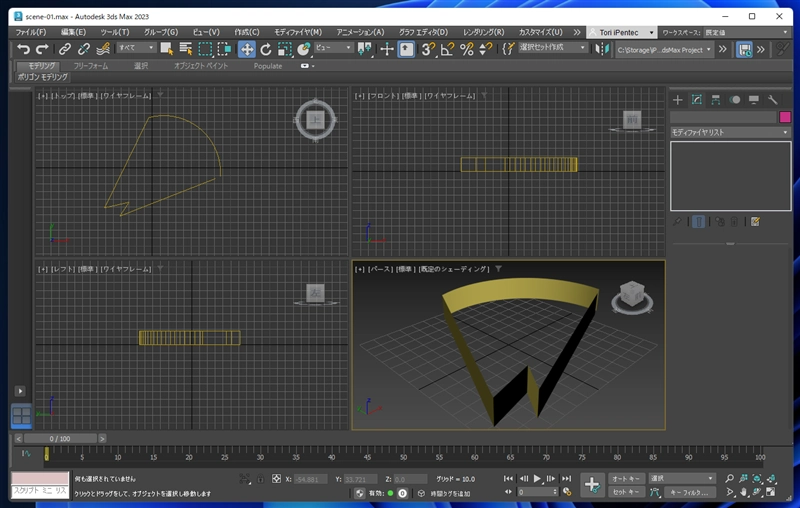Open the Rendering (レンダリング) menu

(x=483, y=32)
